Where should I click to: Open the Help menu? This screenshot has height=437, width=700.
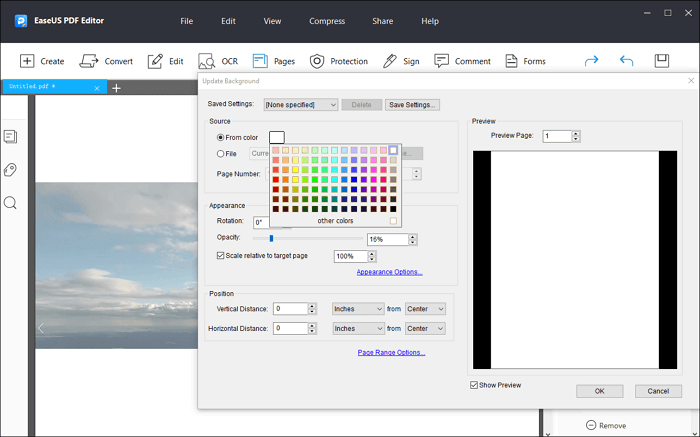(430, 21)
